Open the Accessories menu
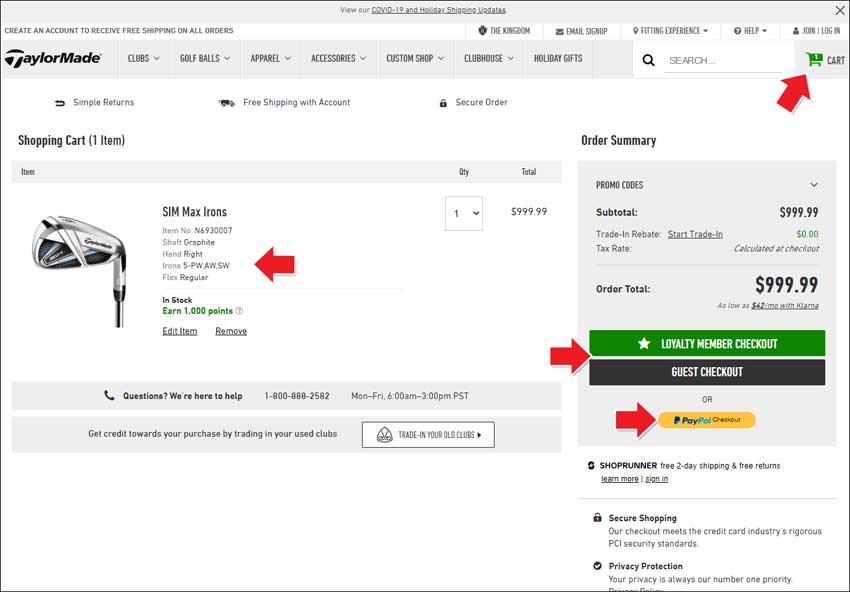This screenshot has height=592, width=850. (338, 58)
